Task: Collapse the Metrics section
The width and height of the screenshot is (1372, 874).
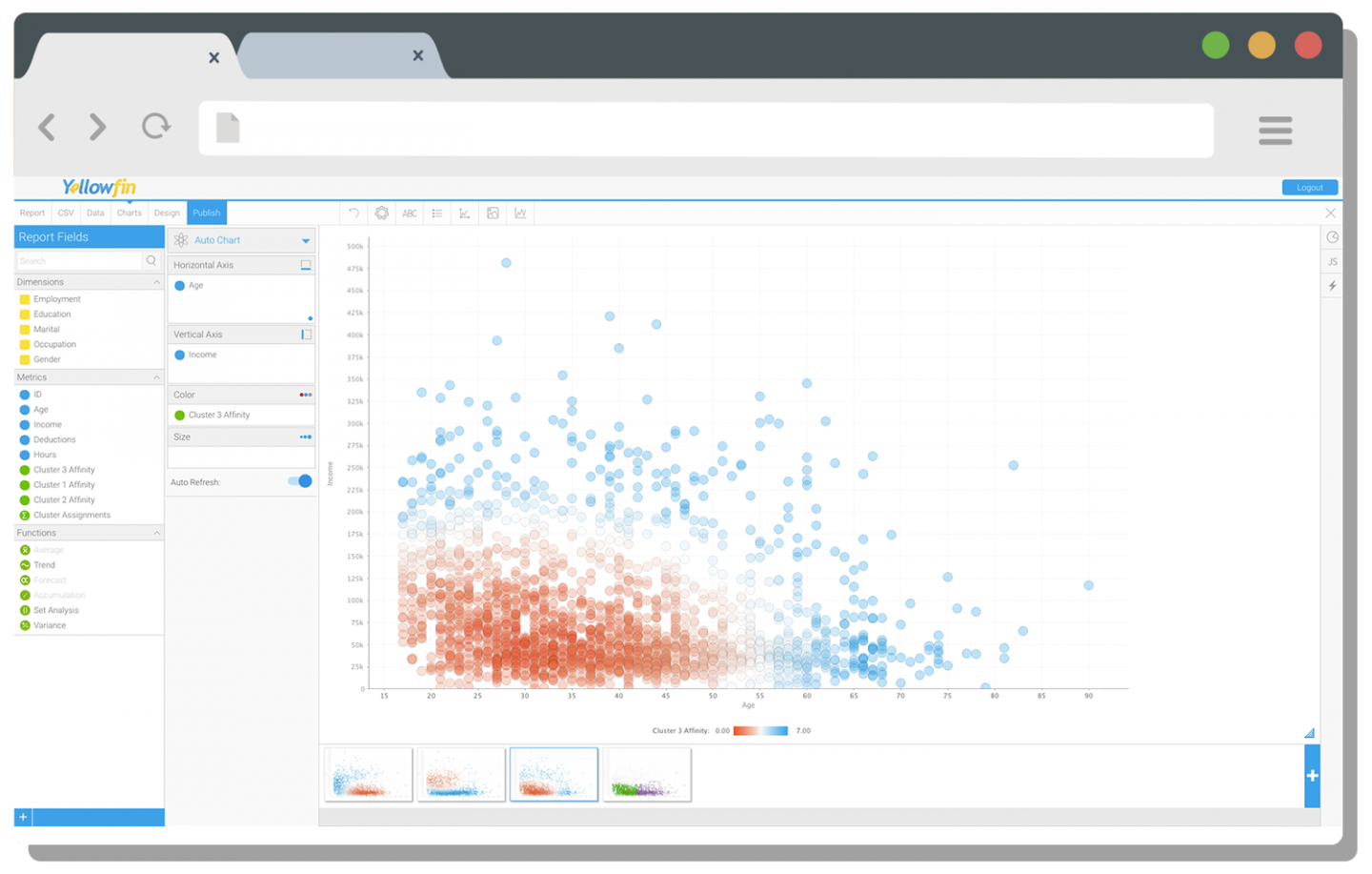Action: 156,376
